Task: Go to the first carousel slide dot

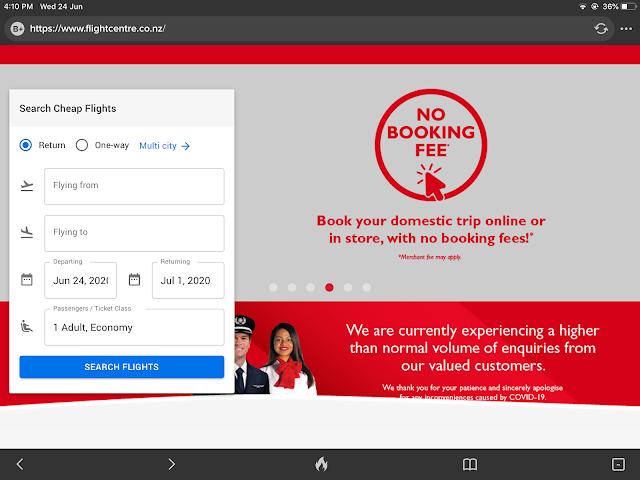Action: click(273, 287)
